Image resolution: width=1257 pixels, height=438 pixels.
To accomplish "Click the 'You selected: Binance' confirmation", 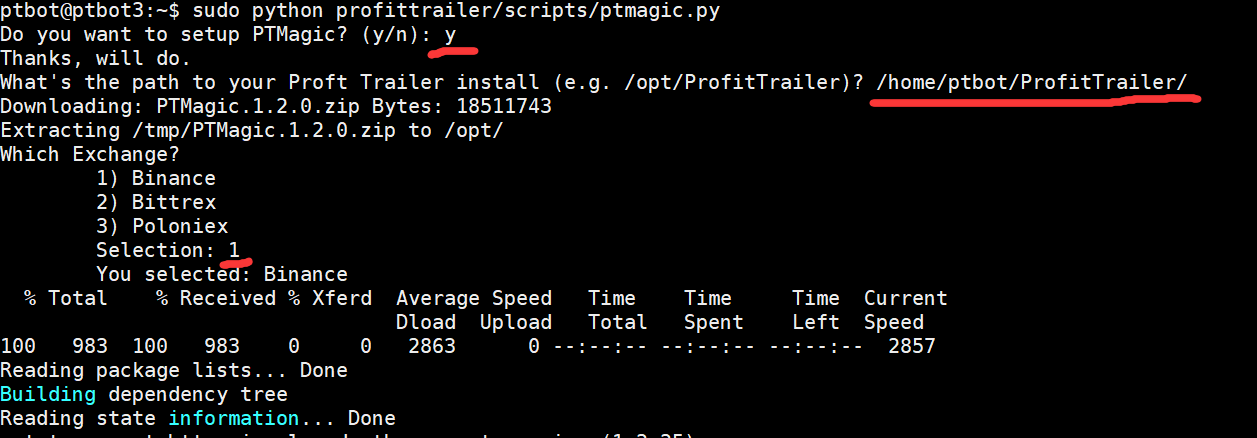I will click(x=222, y=275).
